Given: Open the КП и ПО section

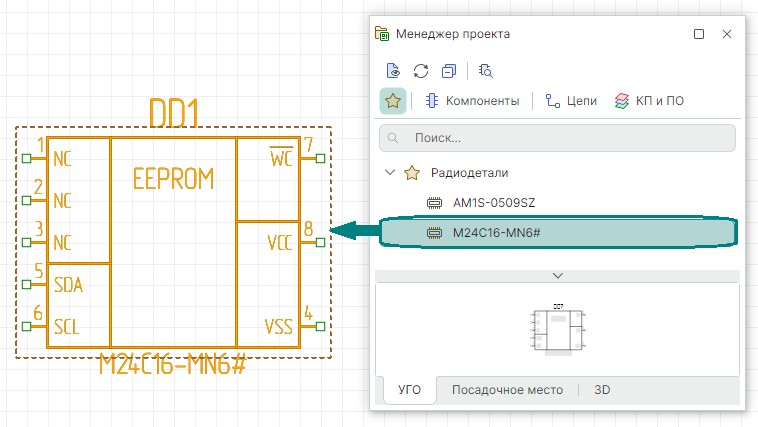Looking at the screenshot, I should [649, 101].
